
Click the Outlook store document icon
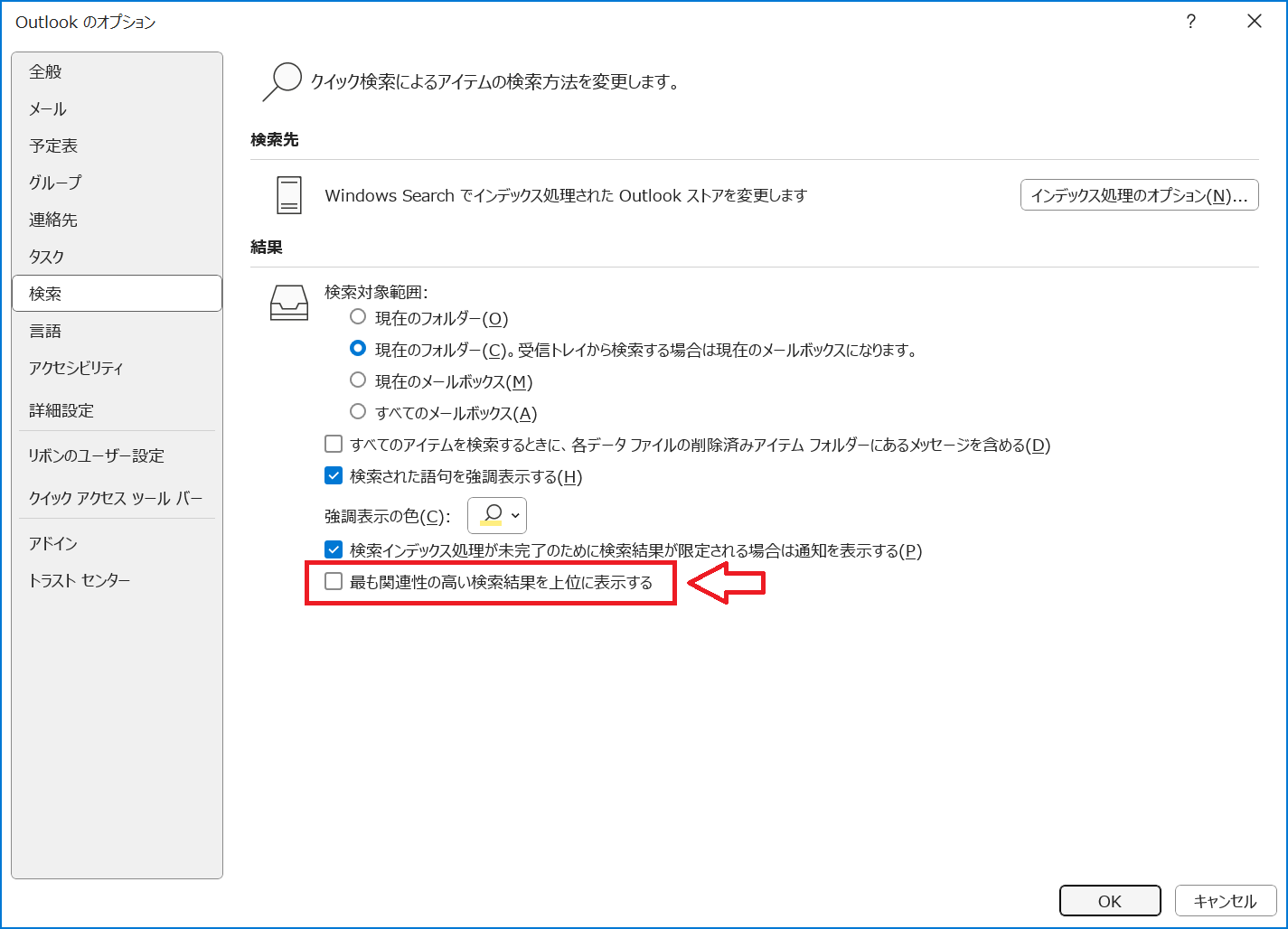click(x=289, y=195)
